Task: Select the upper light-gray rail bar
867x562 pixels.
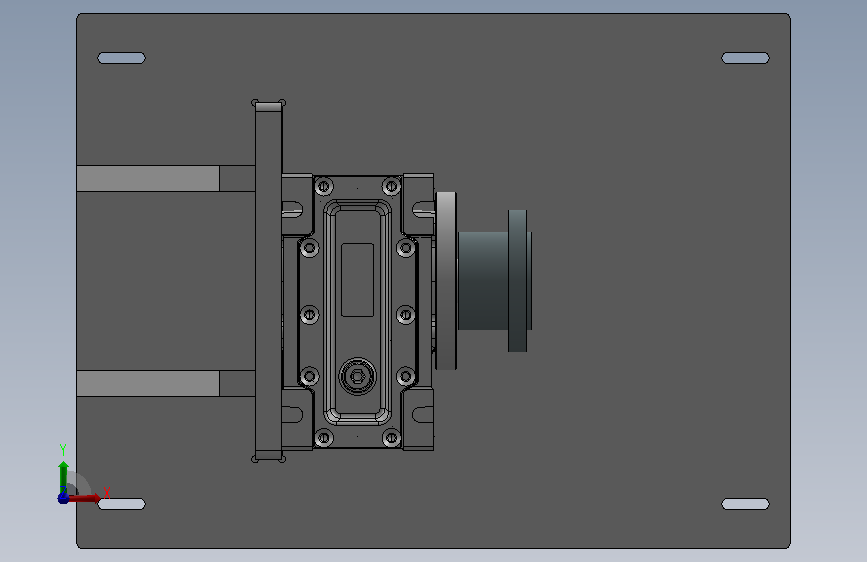Action: pyautogui.click(x=148, y=178)
